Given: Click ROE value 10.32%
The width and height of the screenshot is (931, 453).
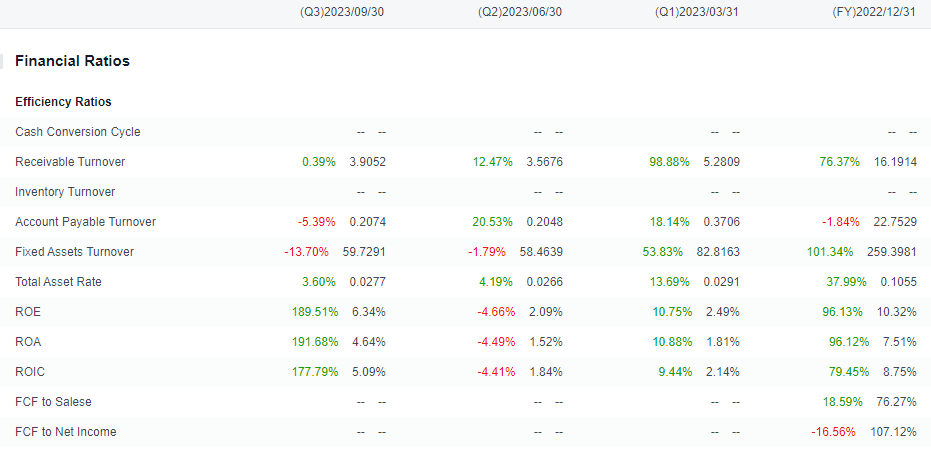Looking at the screenshot, I should (x=897, y=312).
